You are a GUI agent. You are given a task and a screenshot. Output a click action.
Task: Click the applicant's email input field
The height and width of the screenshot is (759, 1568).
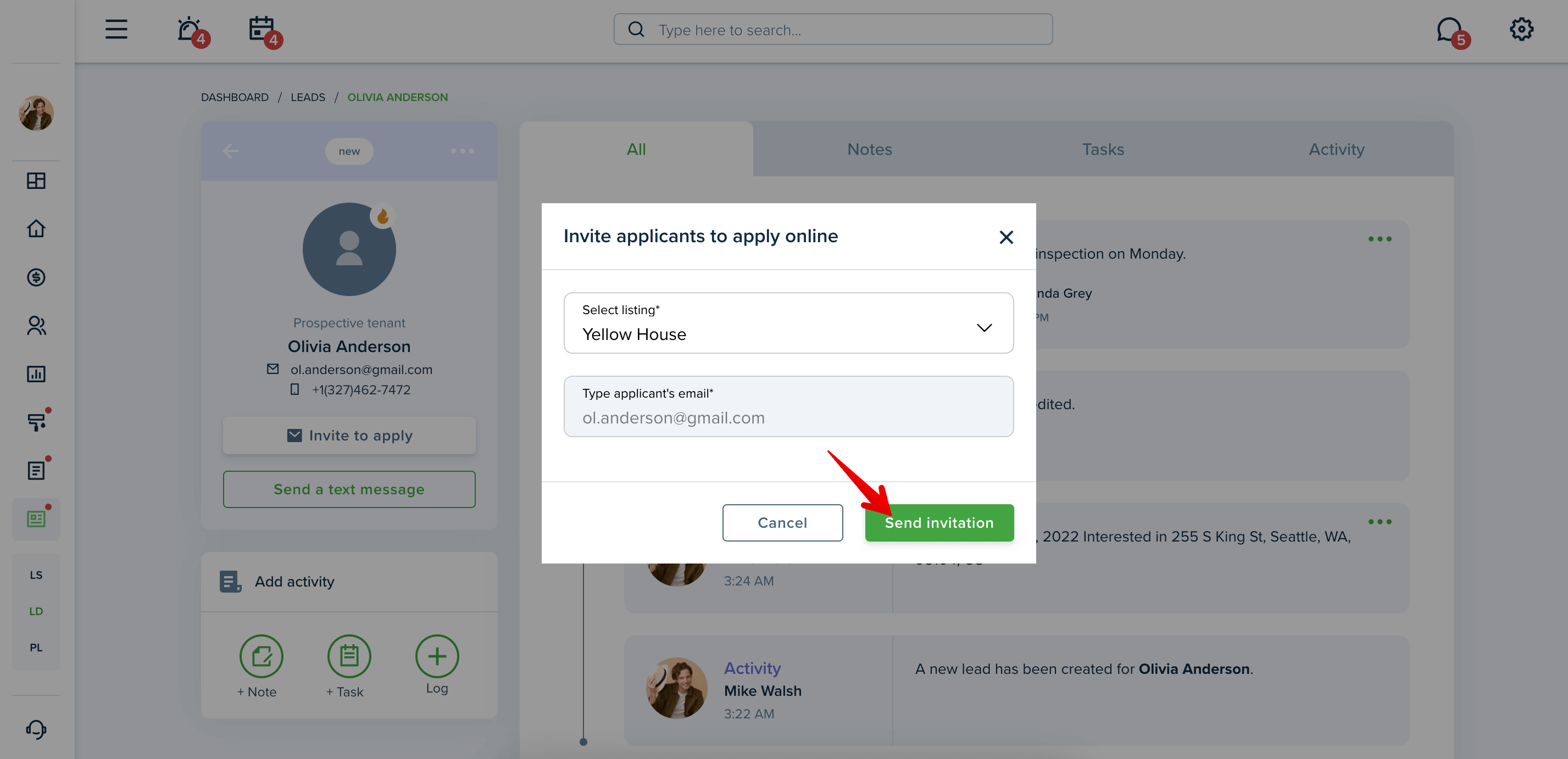[788, 406]
